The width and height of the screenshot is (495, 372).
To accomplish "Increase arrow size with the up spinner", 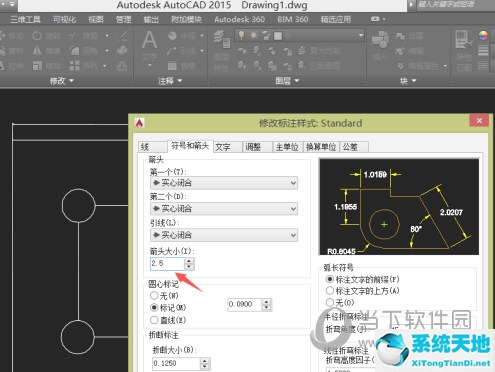I will point(189,261).
